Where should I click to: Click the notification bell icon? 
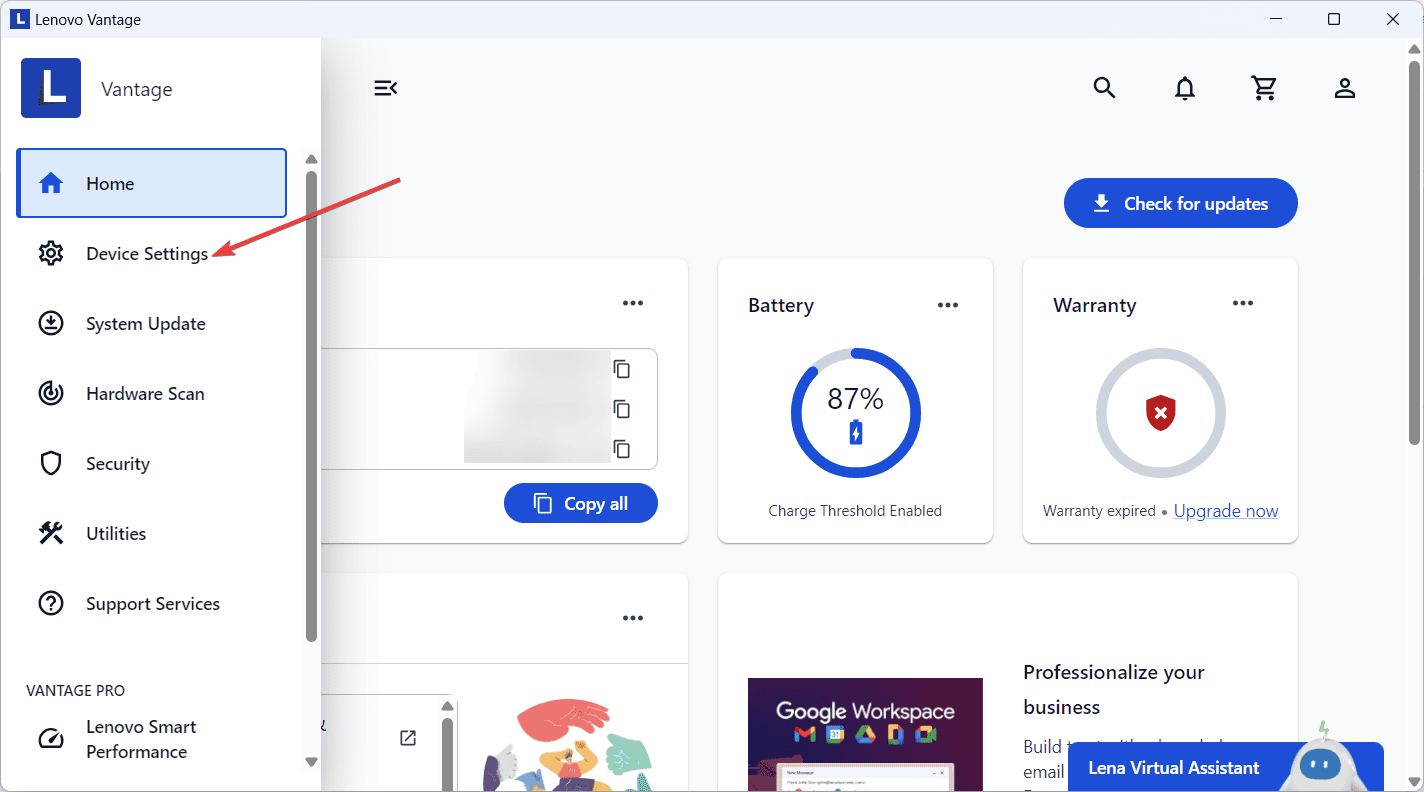(1185, 88)
